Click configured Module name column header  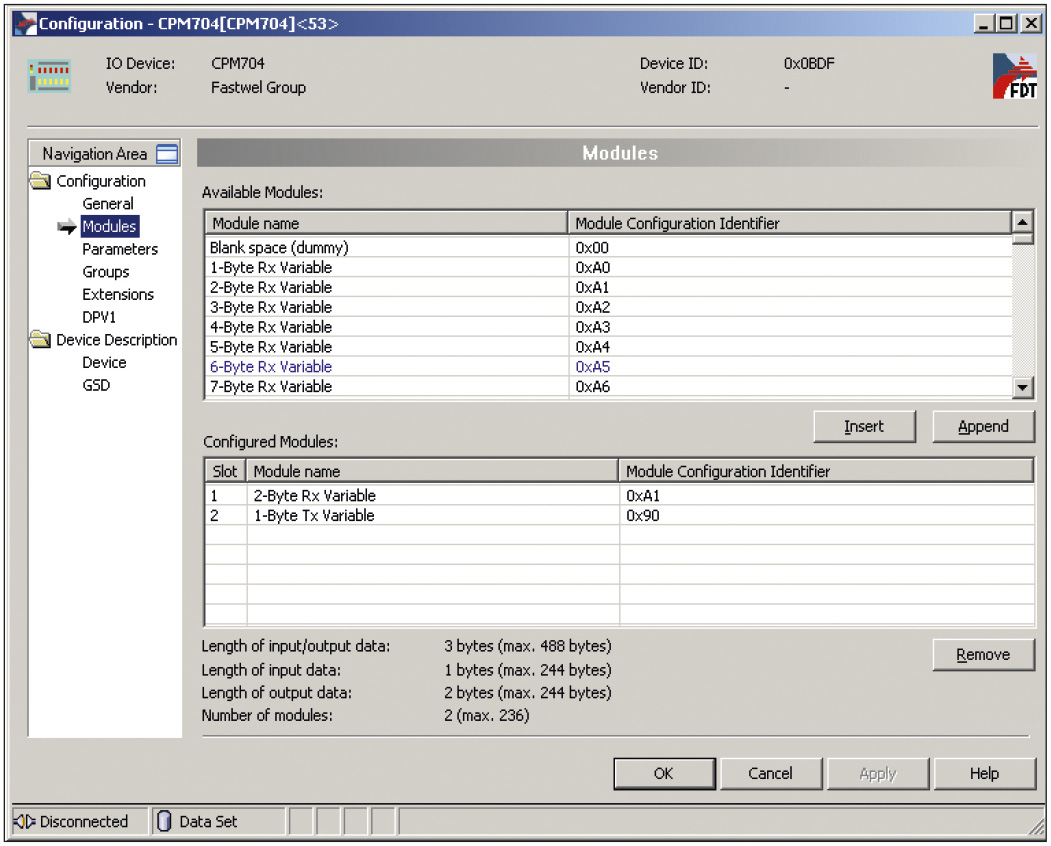pyautogui.click(x=432, y=471)
